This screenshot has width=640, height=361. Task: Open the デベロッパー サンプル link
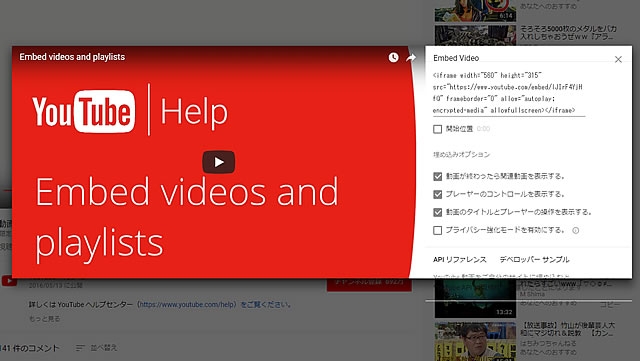(534, 259)
